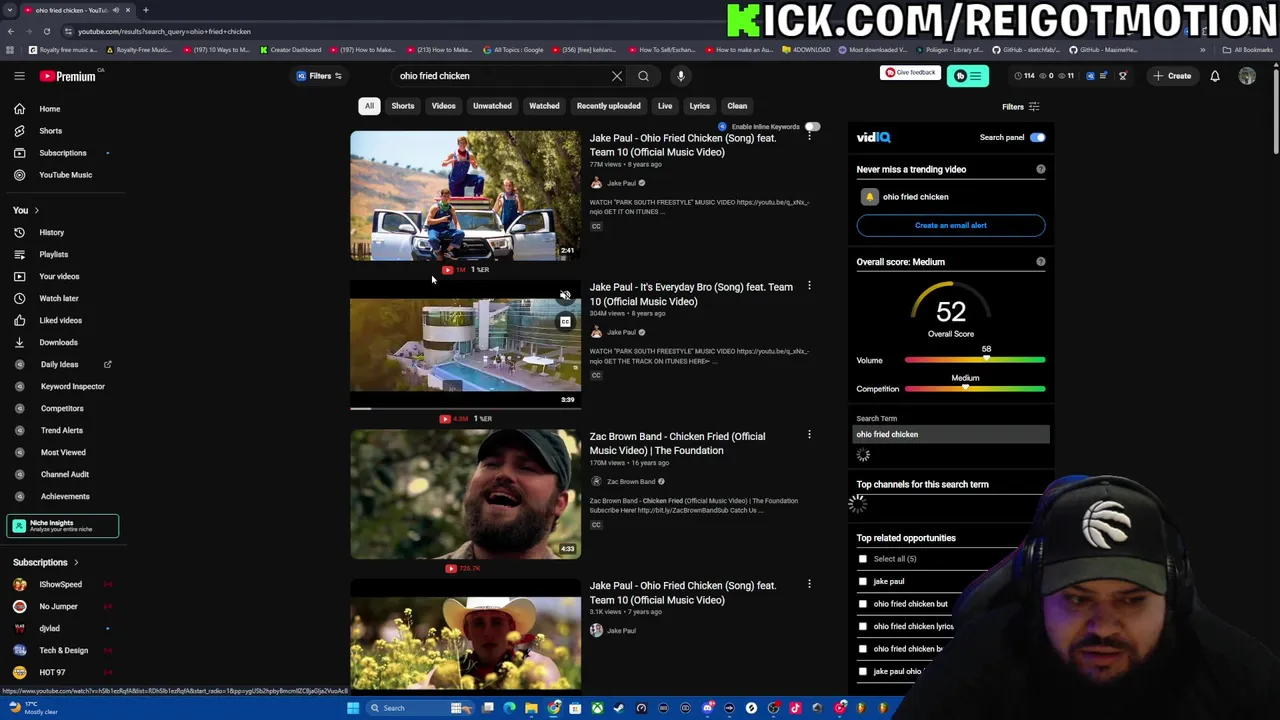This screenshot has width=1280, height=720.
Task: Clear the search box with X
Action: pos(617,76)
